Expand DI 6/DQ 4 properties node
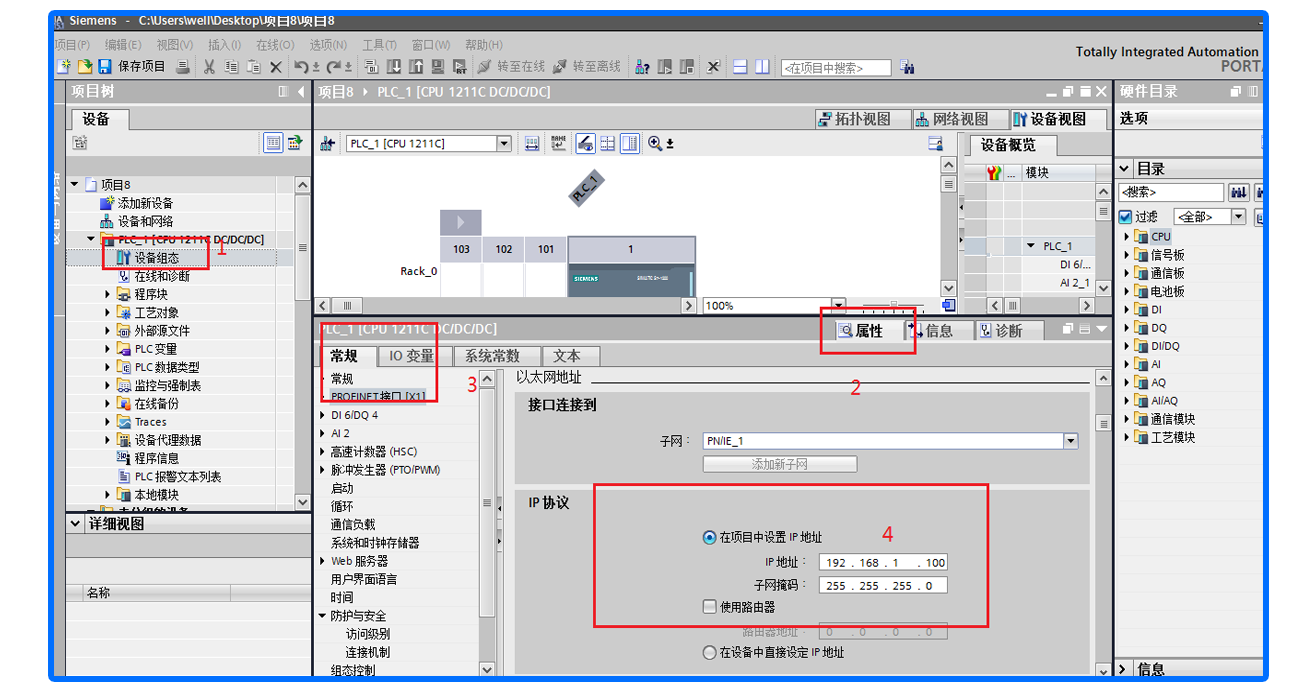 click(322, 415)
